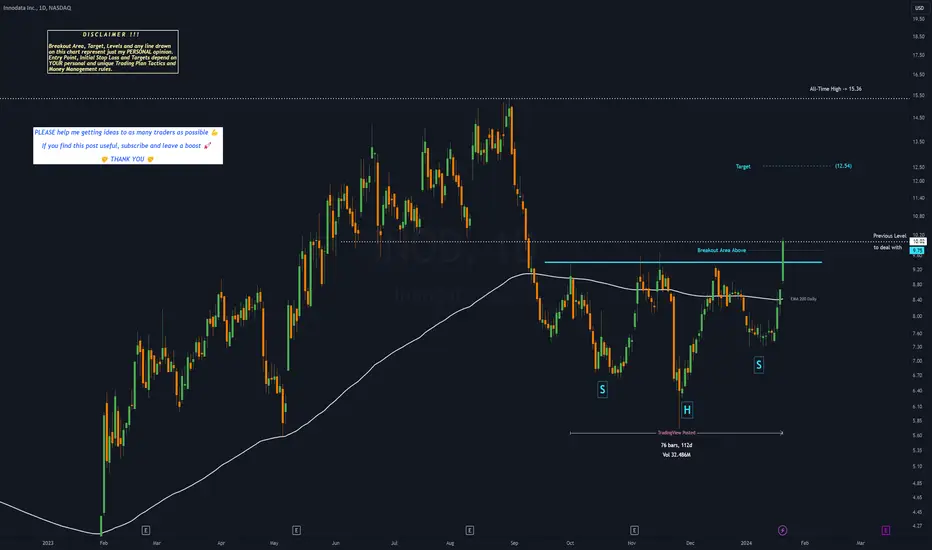Image resolution: width=932 pixels, height=550 pixels.
Task: Click the All-Time High 15.36 label
Action: 835,89
